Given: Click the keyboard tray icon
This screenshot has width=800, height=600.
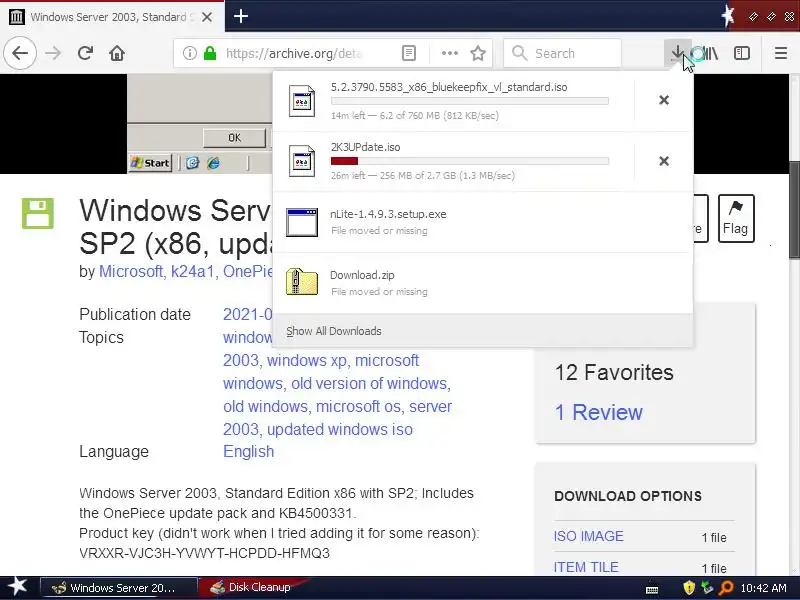Looking at the screenshot, I should coord(652,589).
